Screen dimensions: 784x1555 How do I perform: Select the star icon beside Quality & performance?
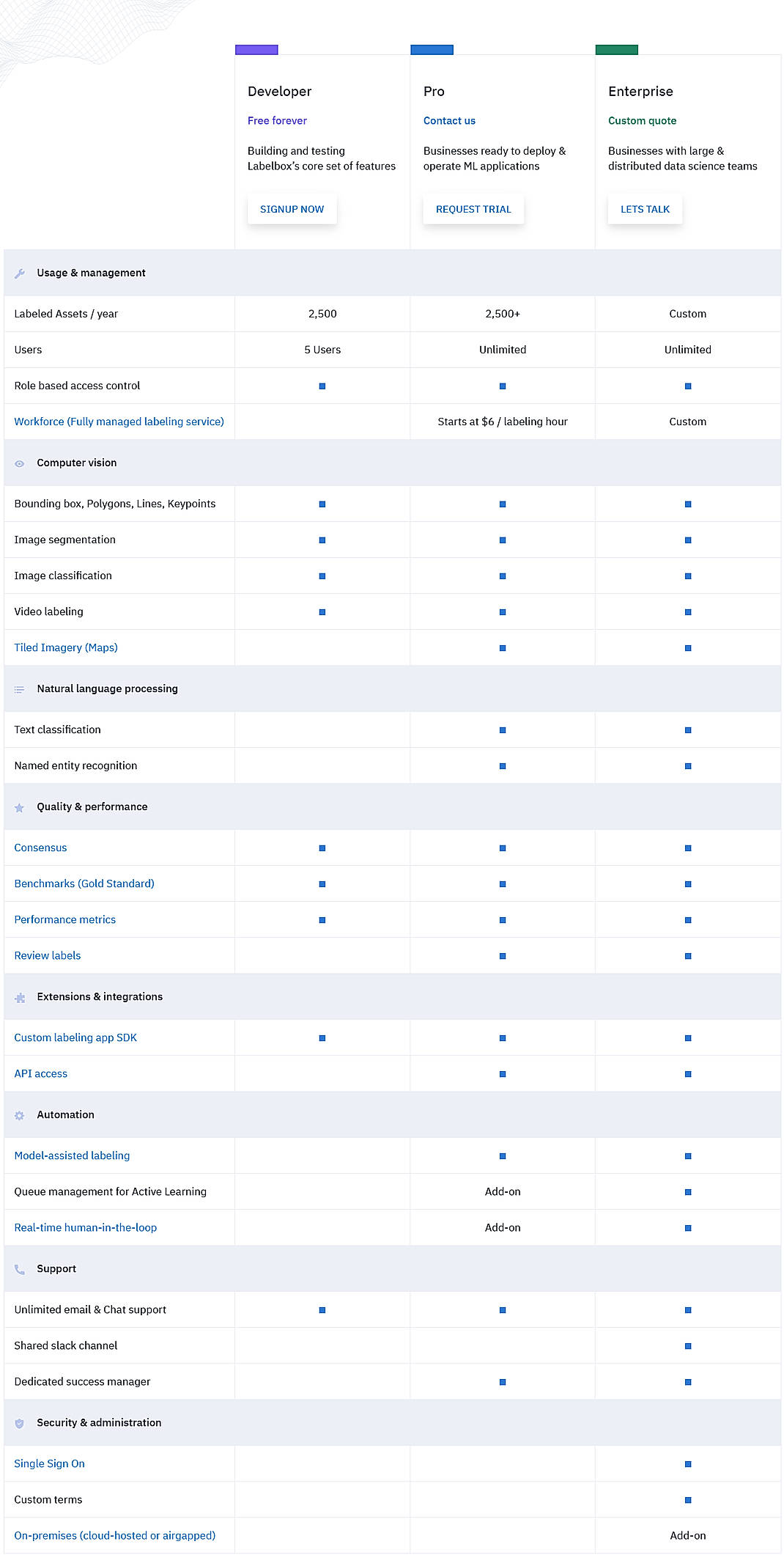pos(20,806)
